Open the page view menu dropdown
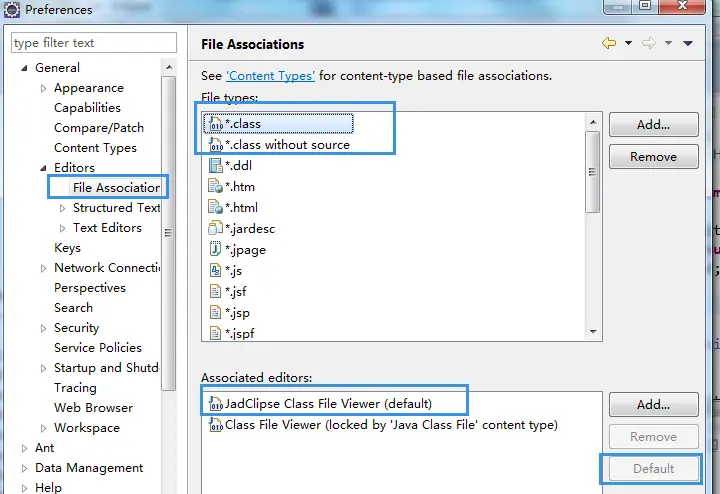Image resolution: width=720 pixels, height=494 pixels. [x=687, y=43]
